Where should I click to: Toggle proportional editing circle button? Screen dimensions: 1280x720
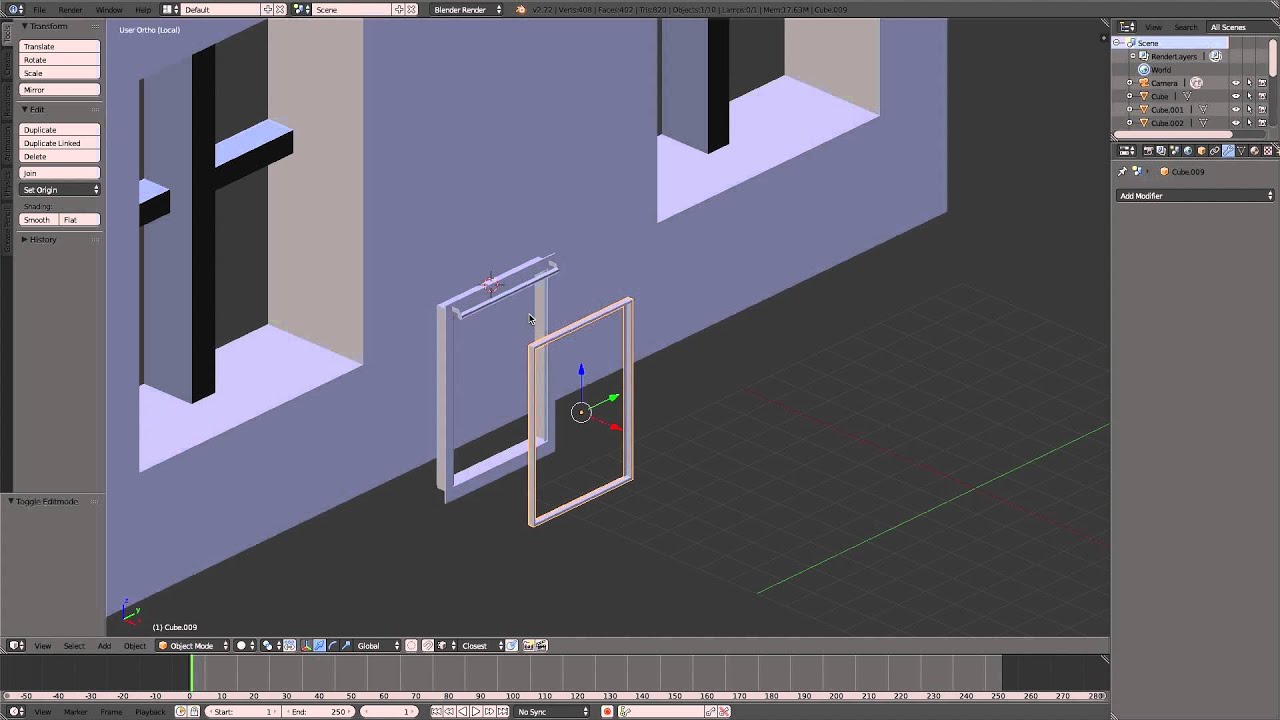411,646
